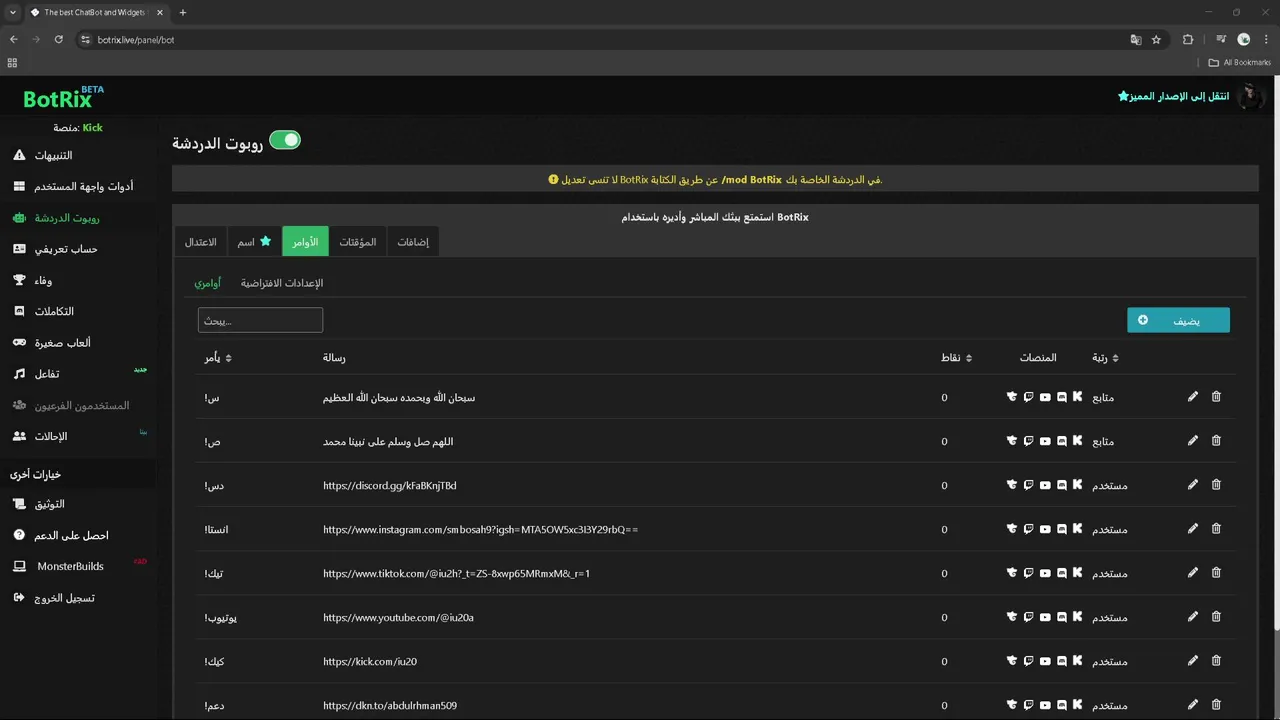Viewport: 1280px width, 720px height.
Task: Click music note icon beside تفاعل
Action: [x=19, y=373]
